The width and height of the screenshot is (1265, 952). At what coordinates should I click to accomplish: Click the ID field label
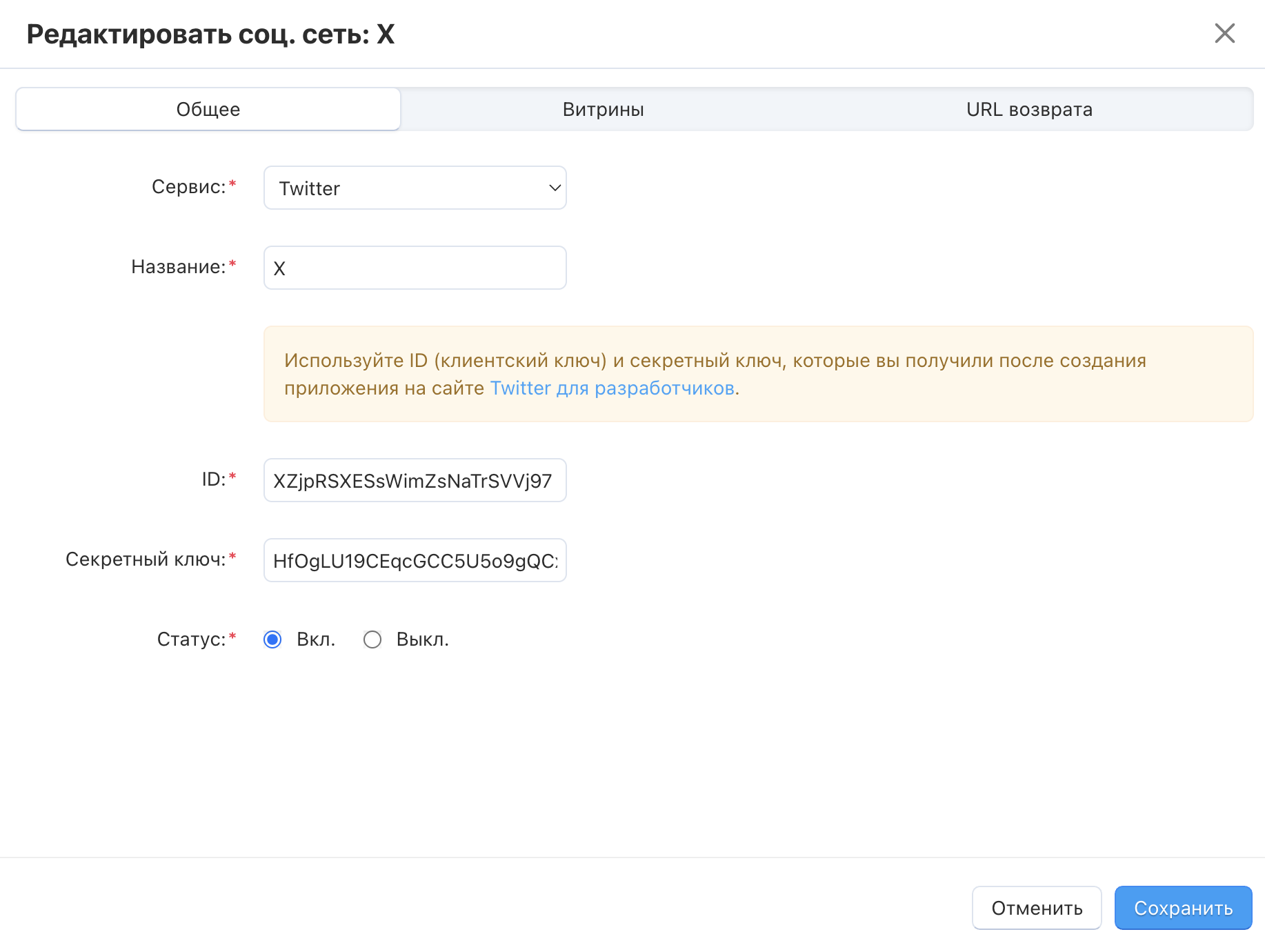(213, 479)
